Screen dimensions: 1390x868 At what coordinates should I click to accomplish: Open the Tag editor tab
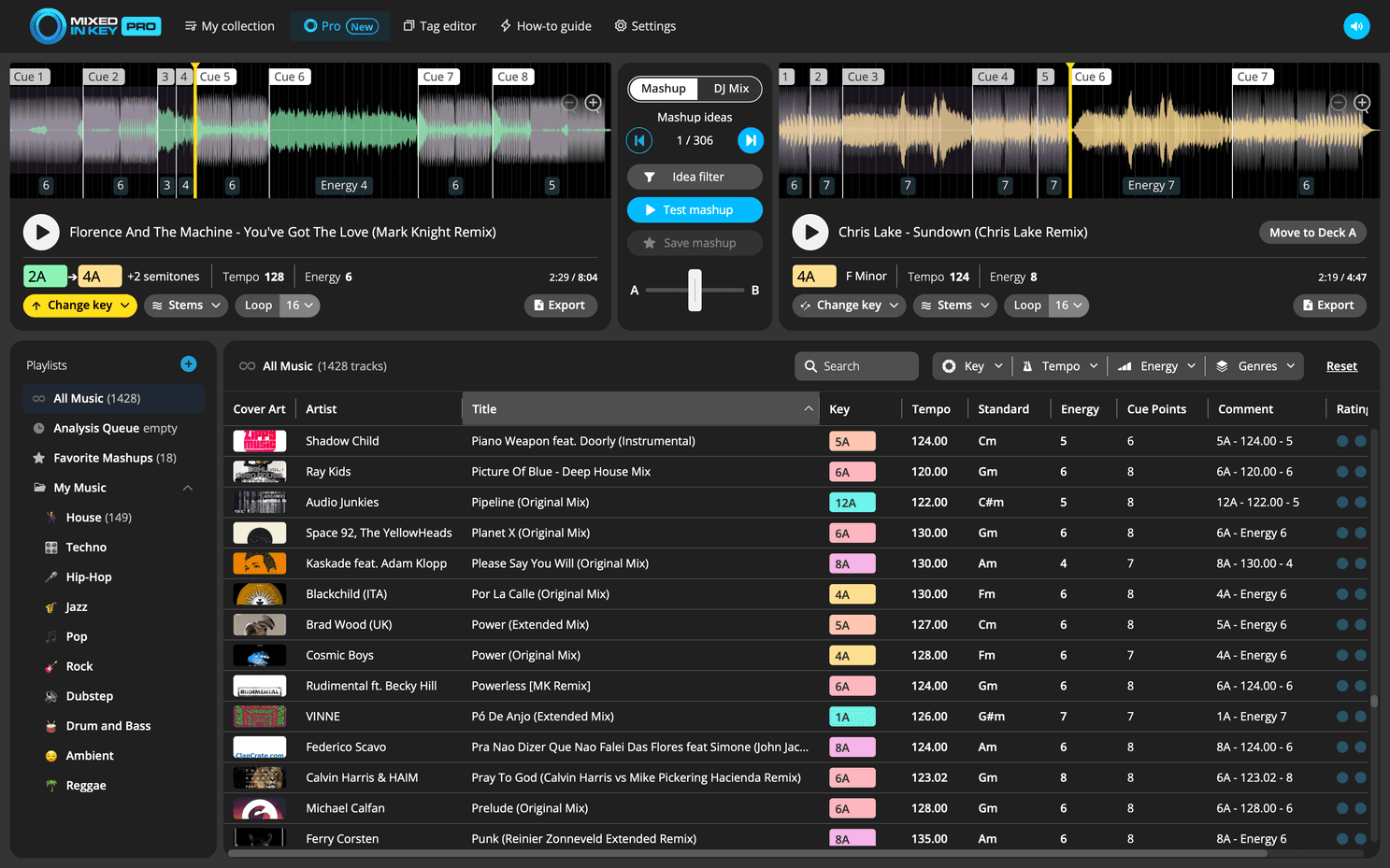point(439,26)
